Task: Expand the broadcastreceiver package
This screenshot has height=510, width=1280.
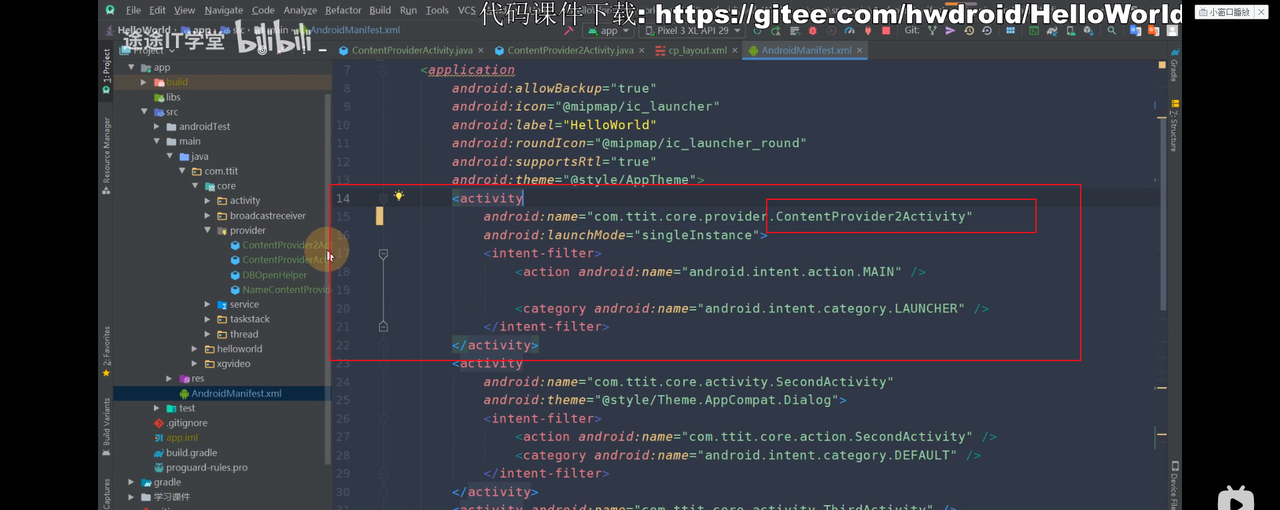Action: point(208,216)
